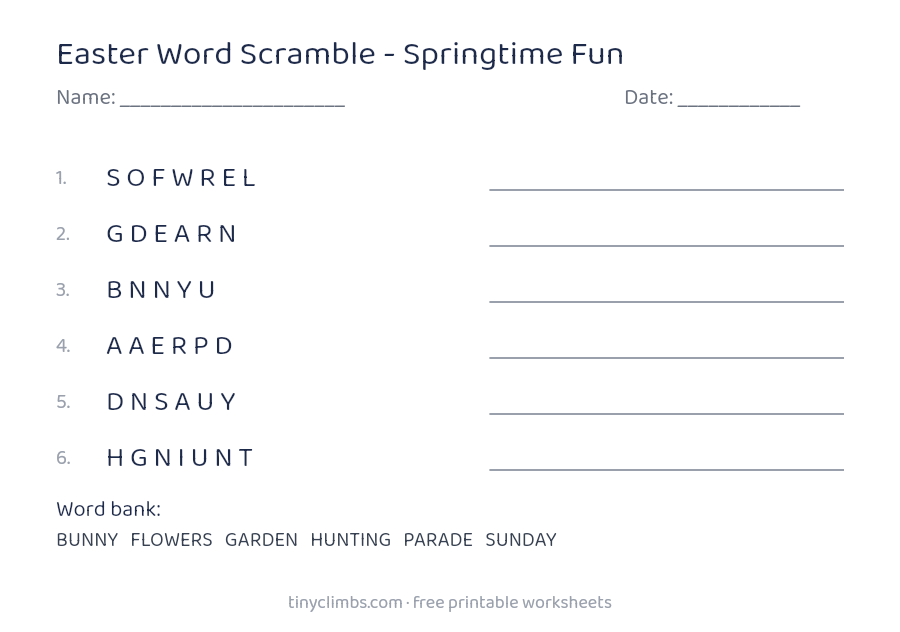The width and height of the screenshot is (900, 632).
Task: Click answer line for BNNYU
Action: (666, 301)
